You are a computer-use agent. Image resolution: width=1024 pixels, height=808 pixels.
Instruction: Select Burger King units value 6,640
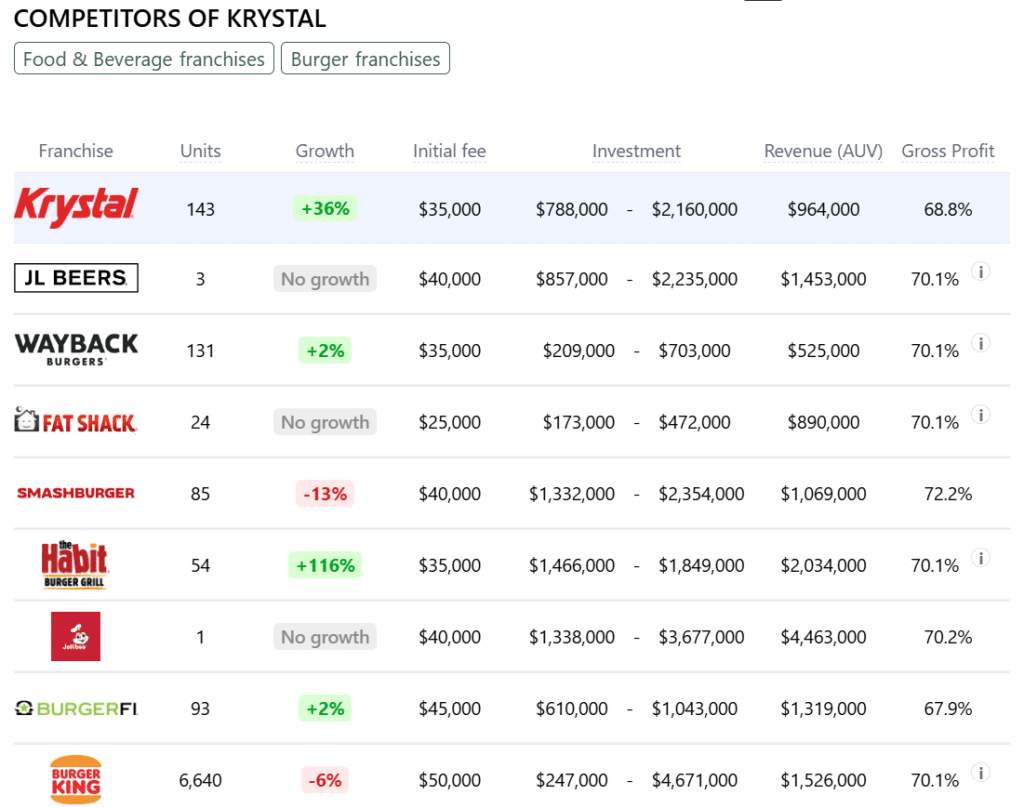(x=200, y=780)
